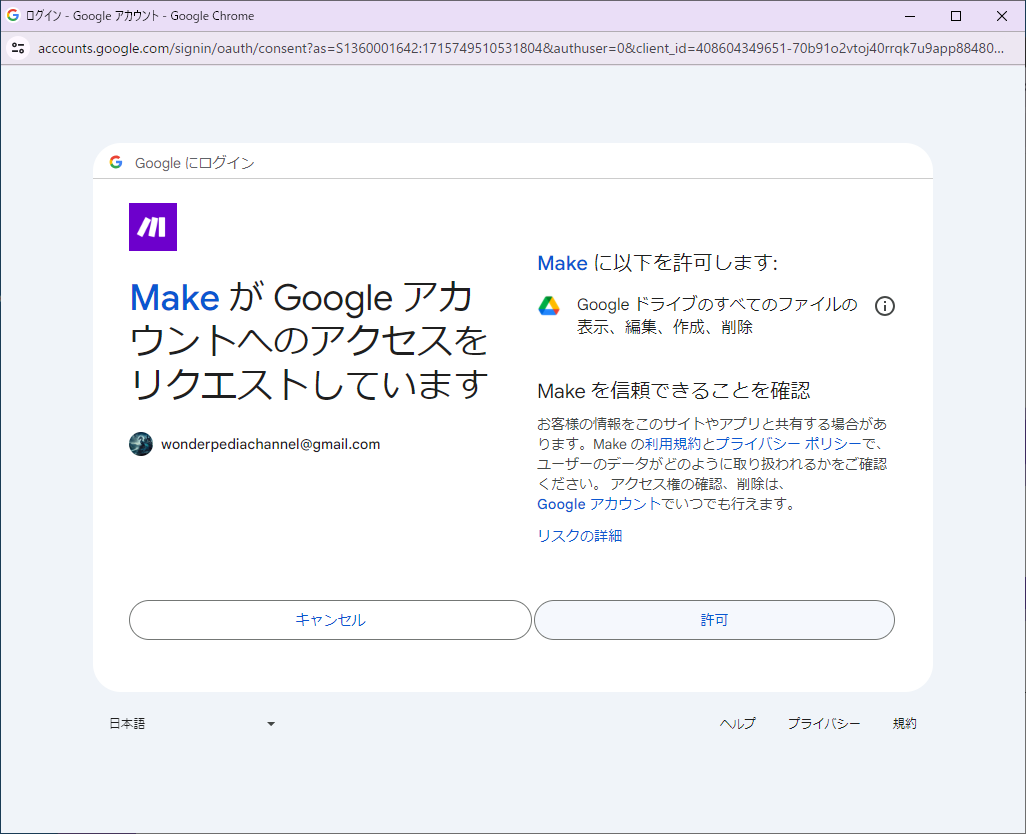Click the account avatar for wonderpediachannel@gmail.com
1026x834 pixels.
pos(141,444)
